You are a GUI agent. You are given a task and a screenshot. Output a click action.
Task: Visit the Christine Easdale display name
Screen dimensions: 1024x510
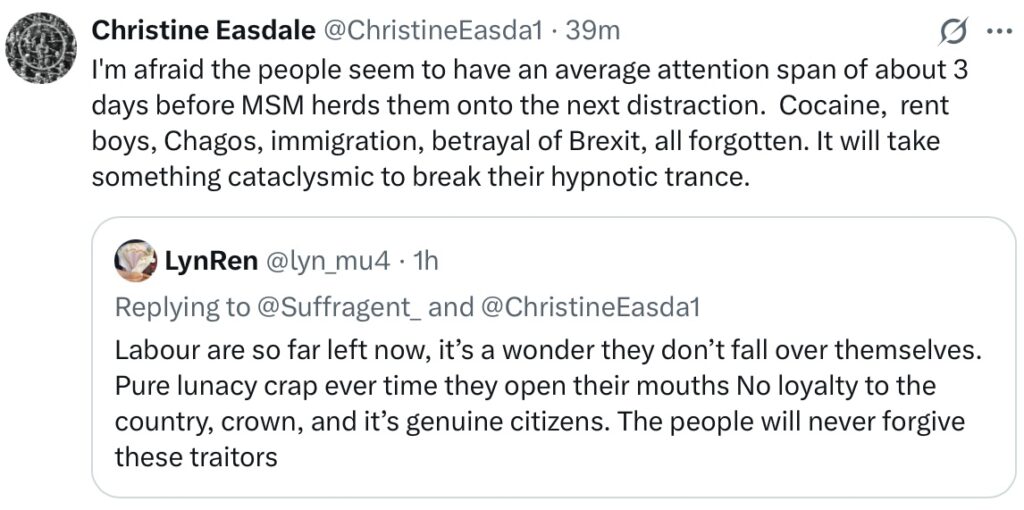203,30
